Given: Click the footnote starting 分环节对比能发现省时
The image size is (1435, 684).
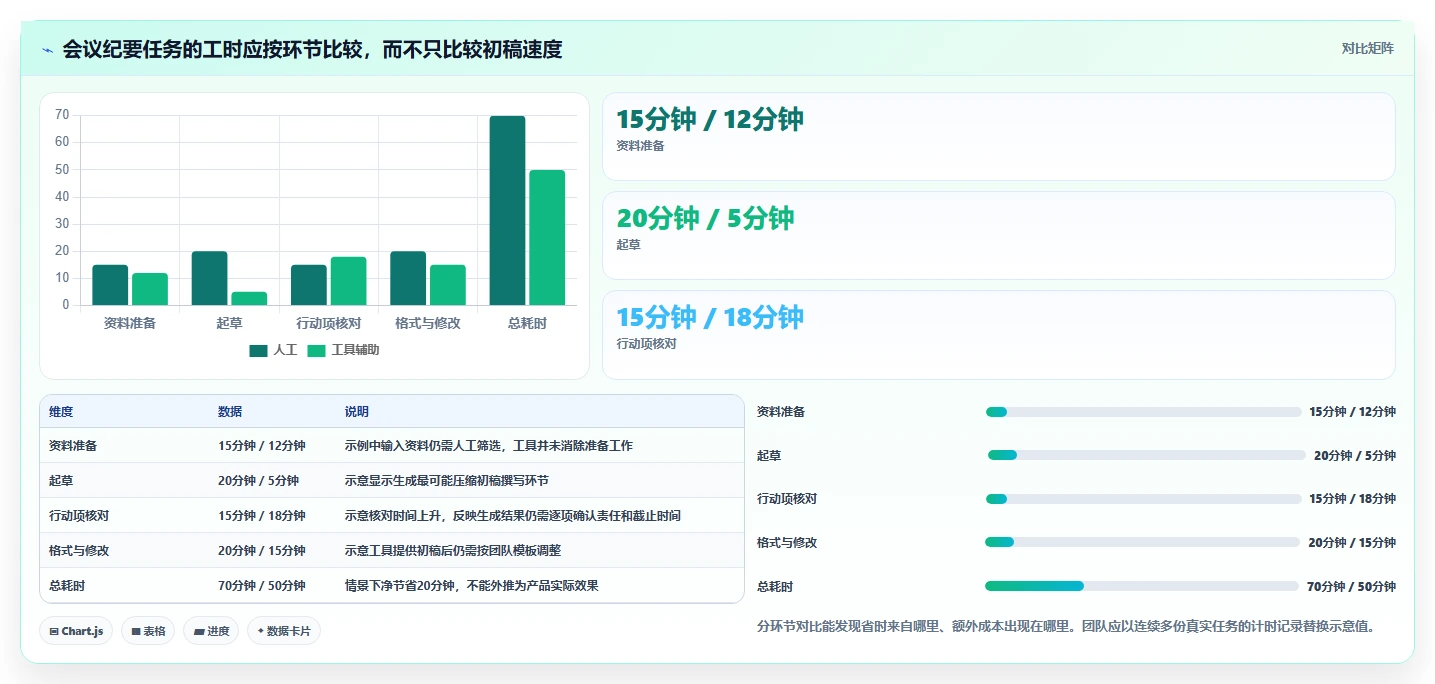Looking at the screenshot, I should pos(1066,627).
